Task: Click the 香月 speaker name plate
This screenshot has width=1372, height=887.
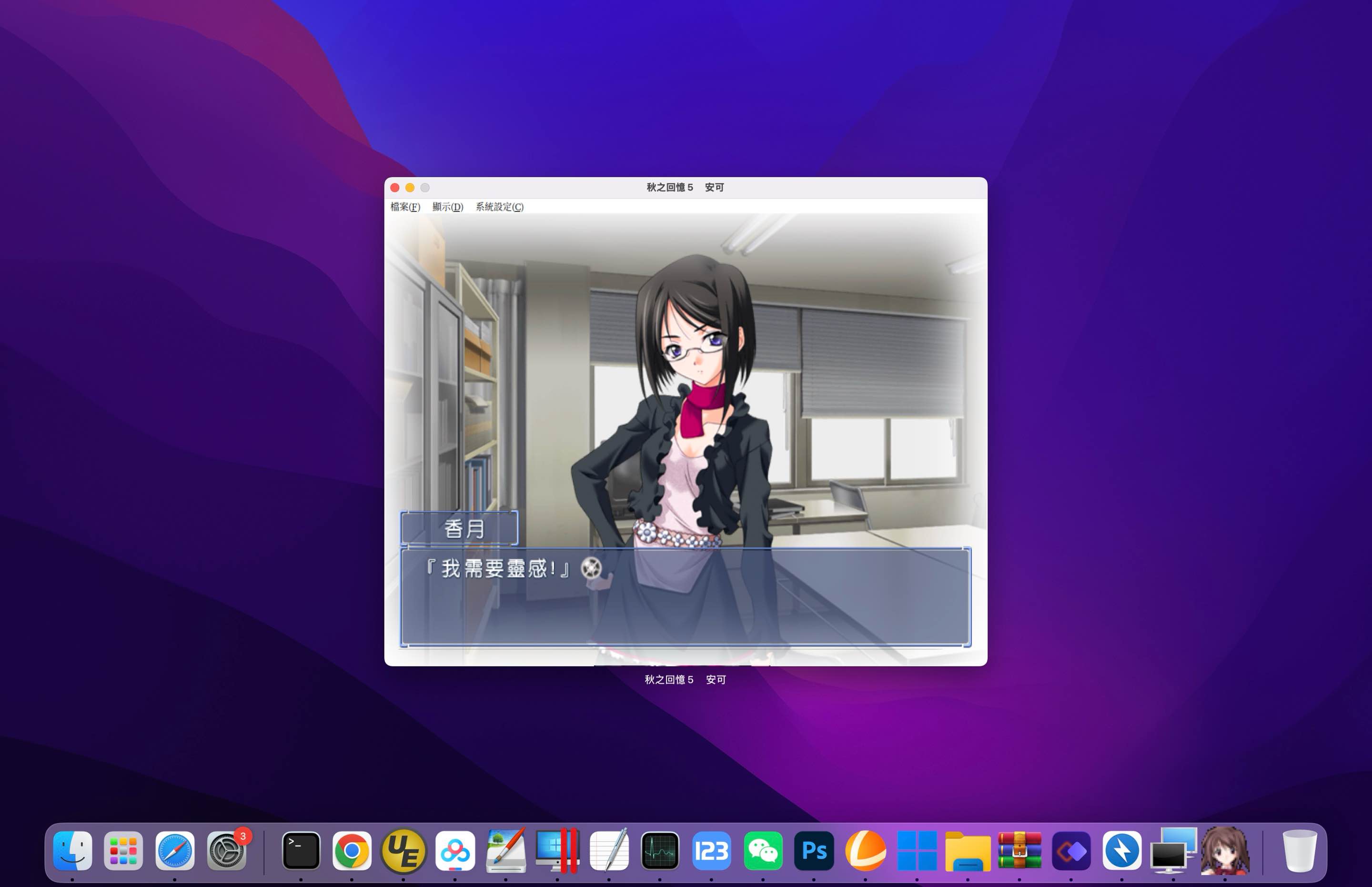Action: [x=459, y=528]
